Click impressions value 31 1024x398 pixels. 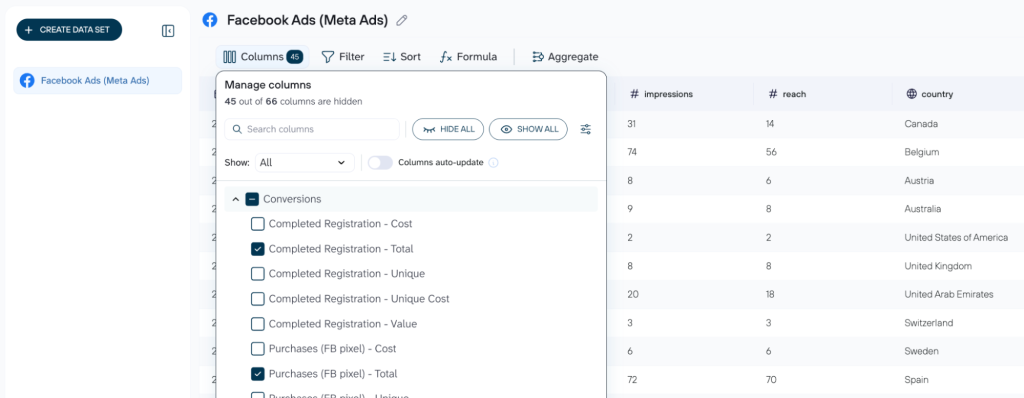click(631, 124)
